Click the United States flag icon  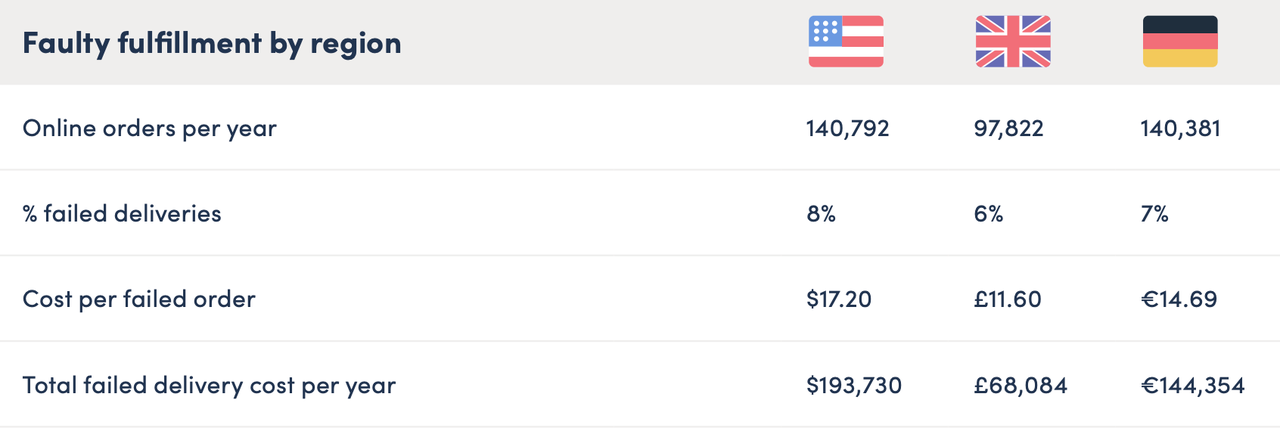pyautogui.click(x=846, y=42)
